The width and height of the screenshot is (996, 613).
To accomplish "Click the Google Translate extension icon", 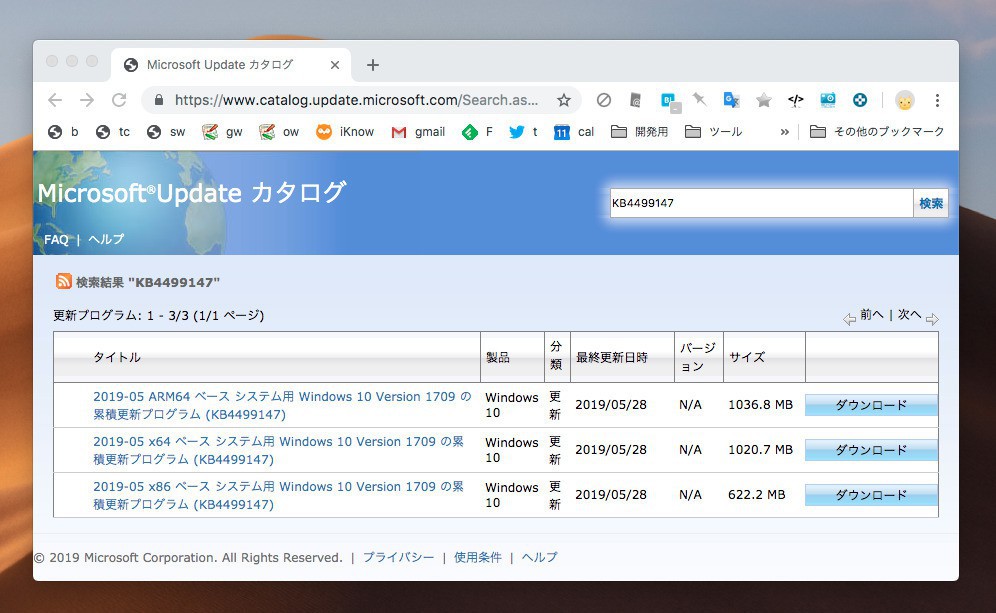I will click(732, 100).
